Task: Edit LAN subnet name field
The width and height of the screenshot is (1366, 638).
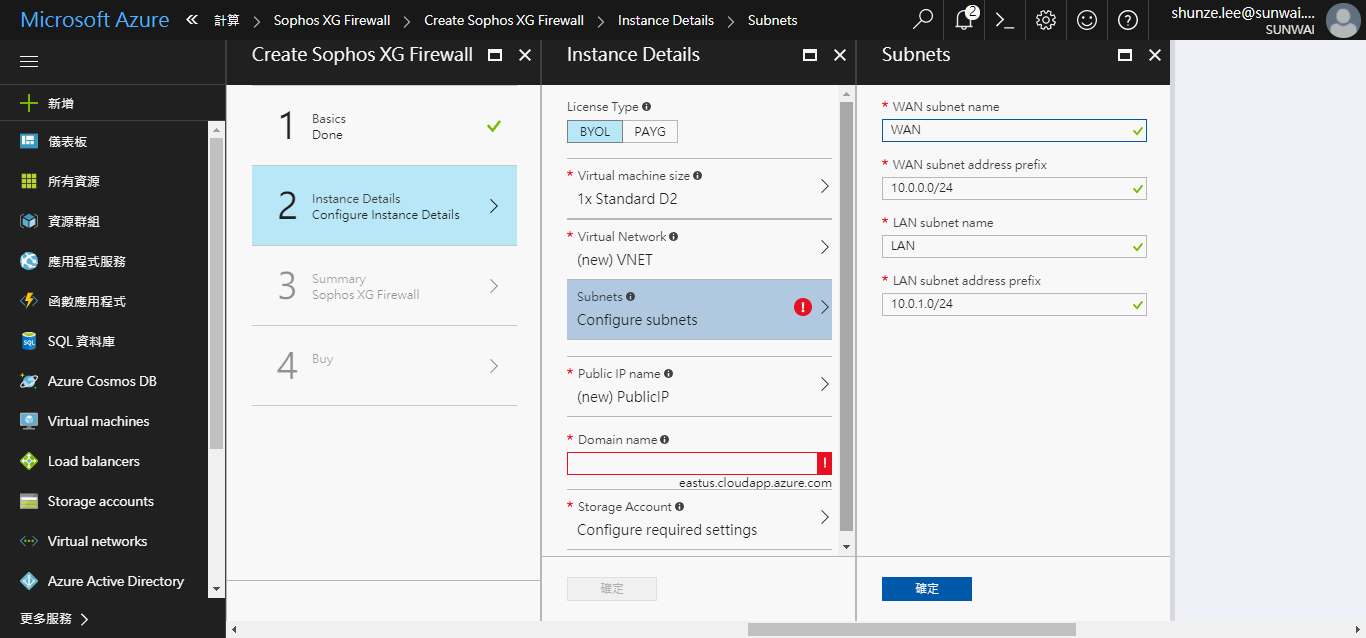Action: 1014,246
